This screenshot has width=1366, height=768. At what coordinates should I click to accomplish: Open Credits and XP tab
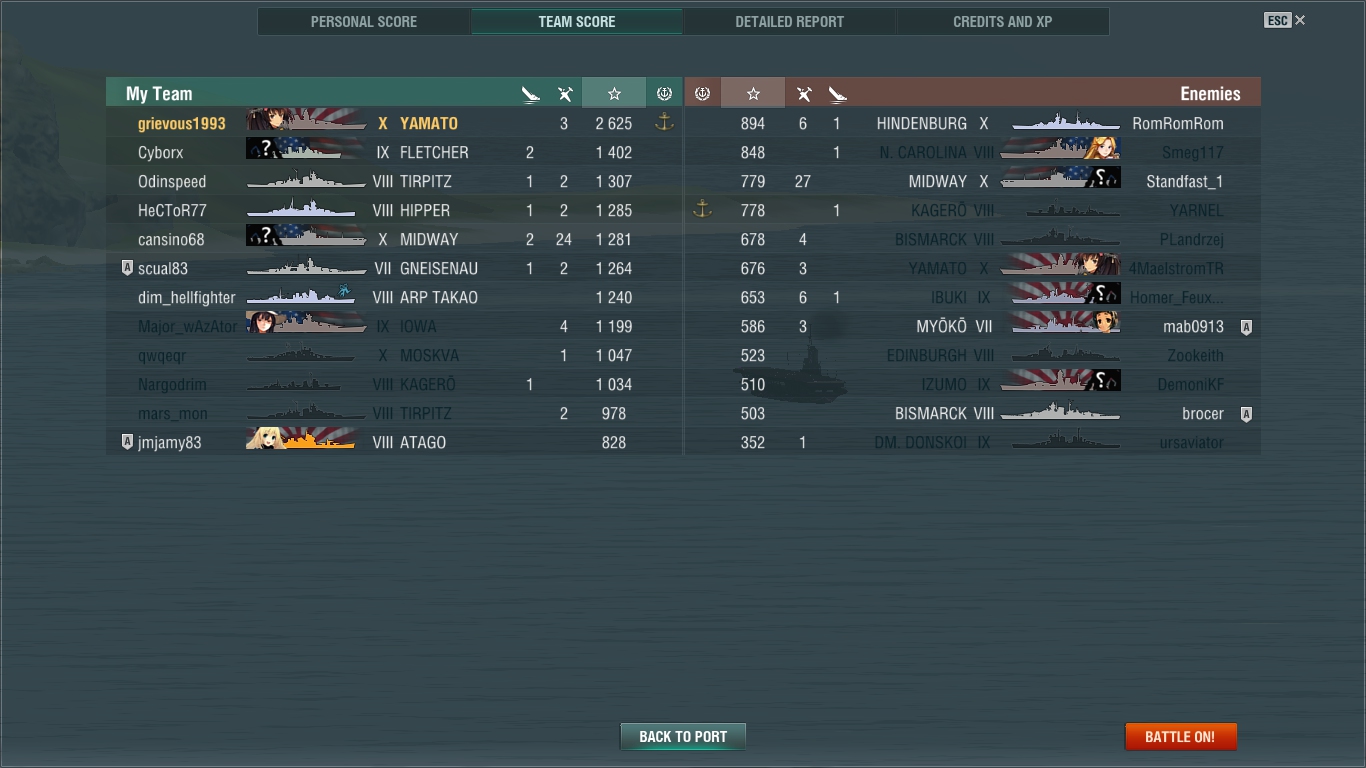(x=1002, y=21)
